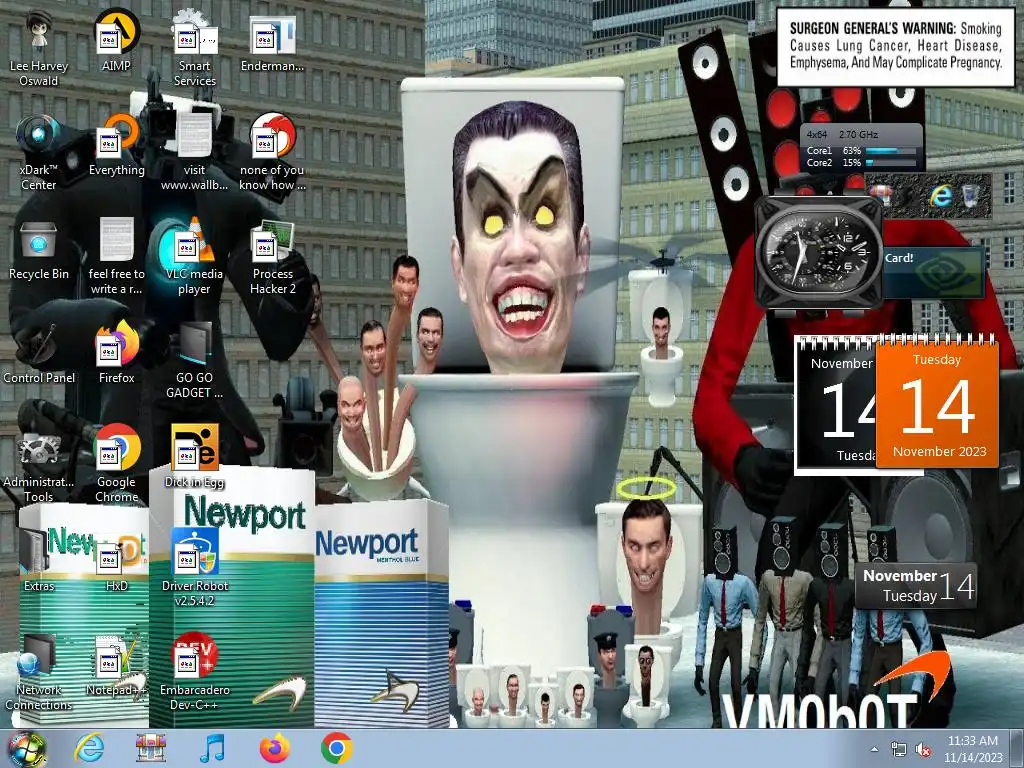
Task: Click the recycle bin in the launcher gadget
Action: [971, 195]
